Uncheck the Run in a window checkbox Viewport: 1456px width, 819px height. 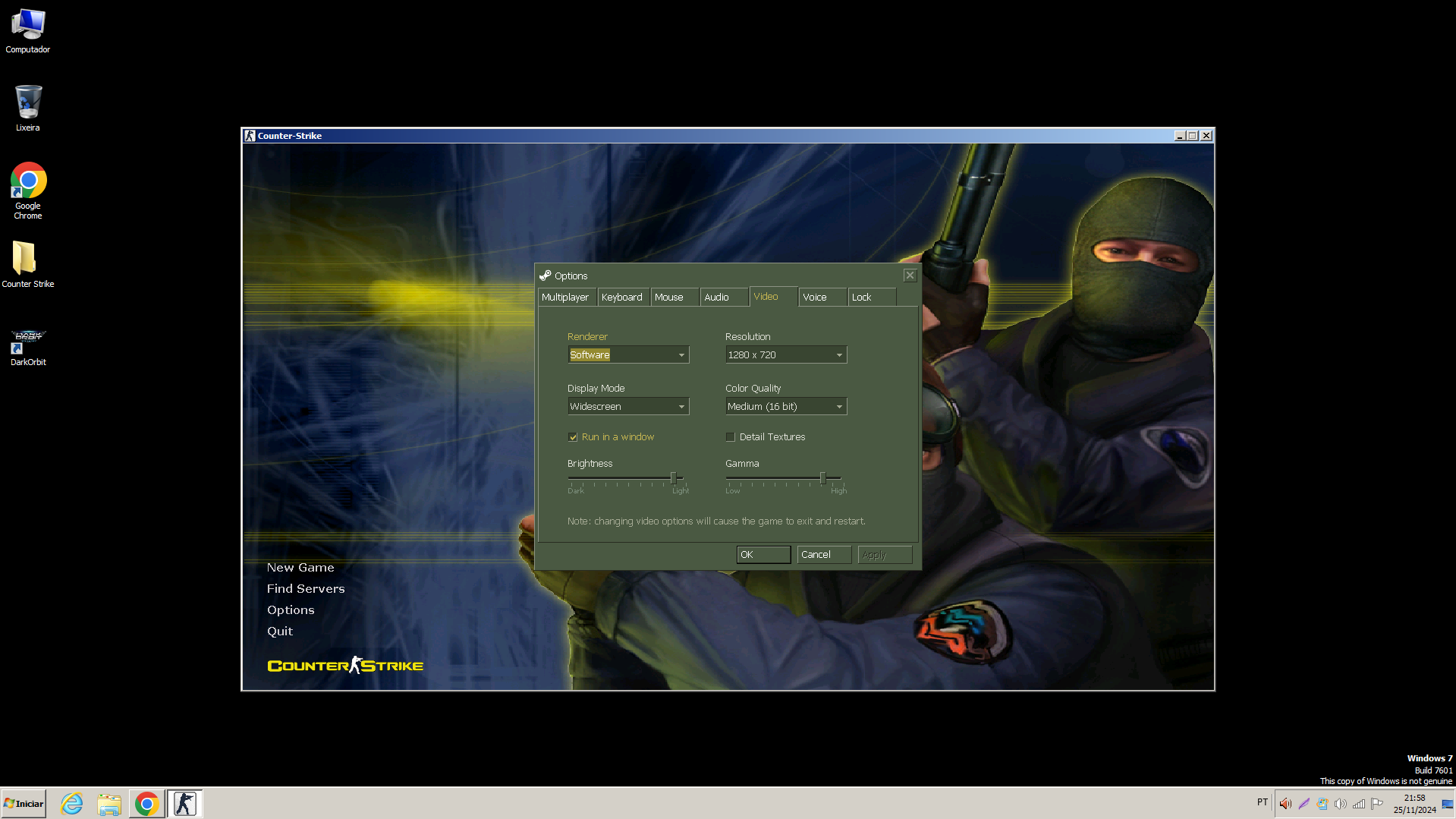coord(573,437)
